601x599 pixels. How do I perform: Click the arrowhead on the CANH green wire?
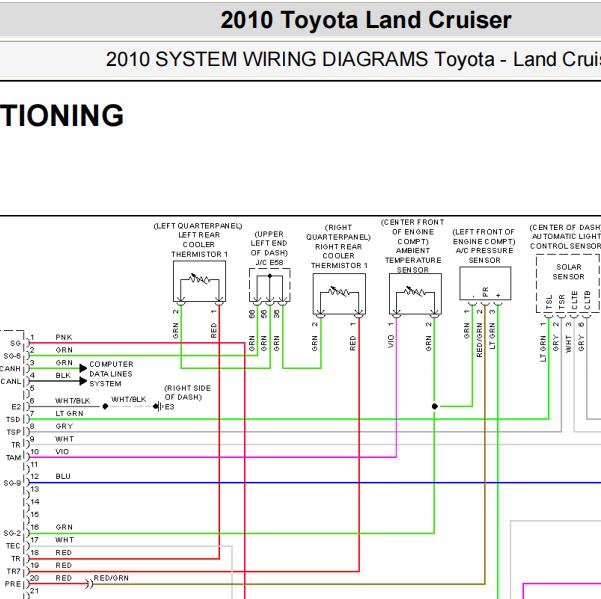point(83,368)
